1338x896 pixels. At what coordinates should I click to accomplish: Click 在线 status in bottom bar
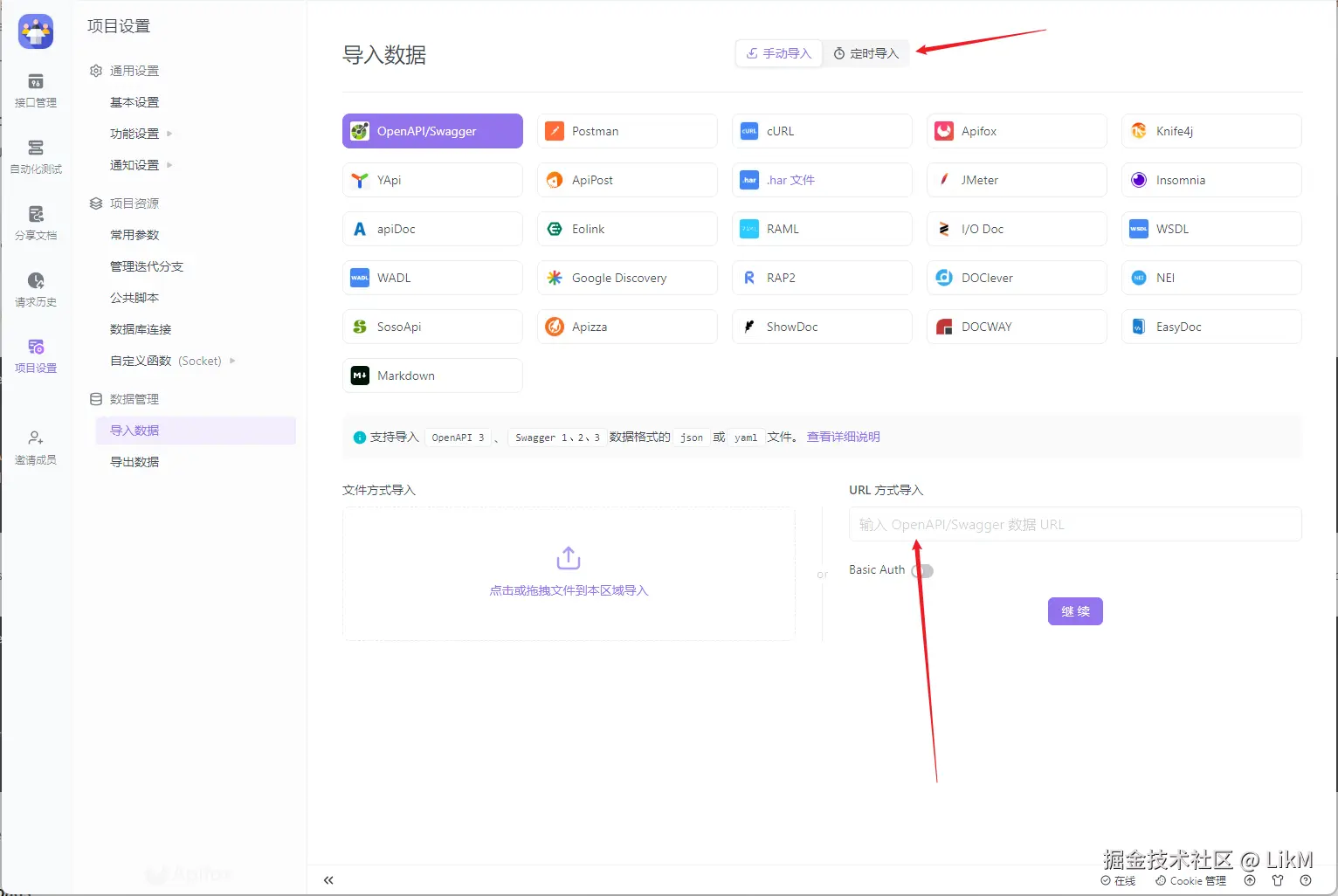1119,881
